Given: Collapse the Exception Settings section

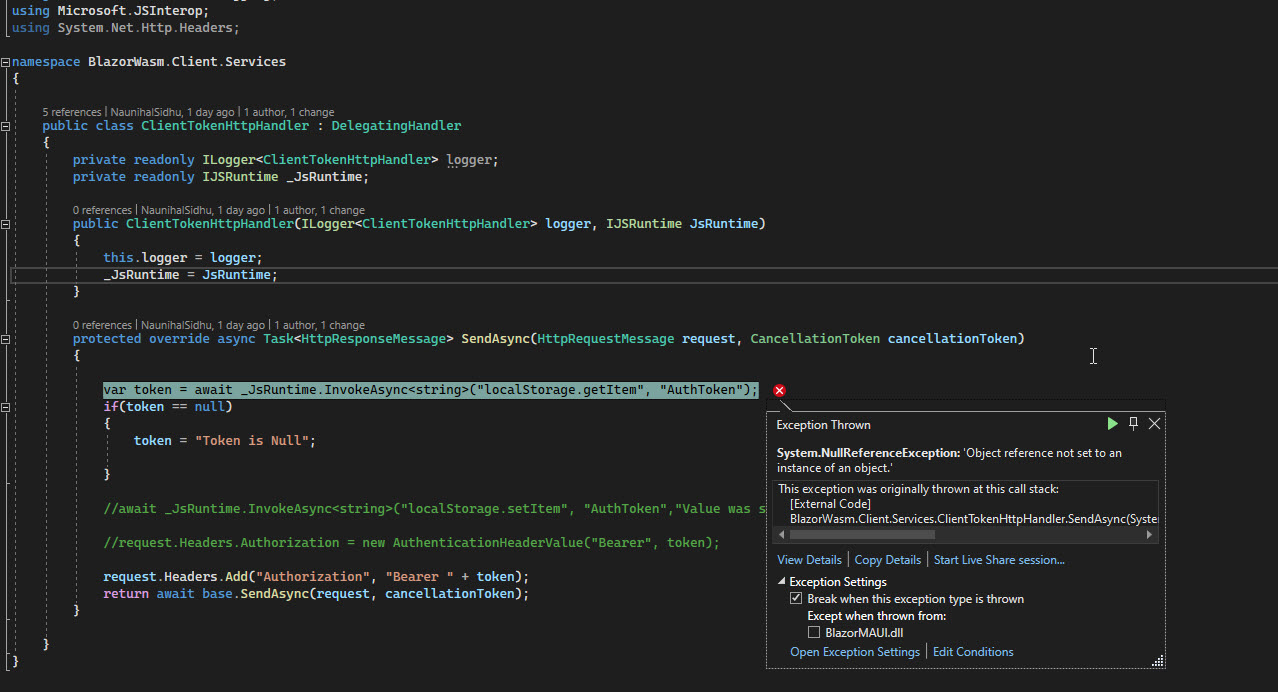Looking at the screenshot, I should coord(783,581).
